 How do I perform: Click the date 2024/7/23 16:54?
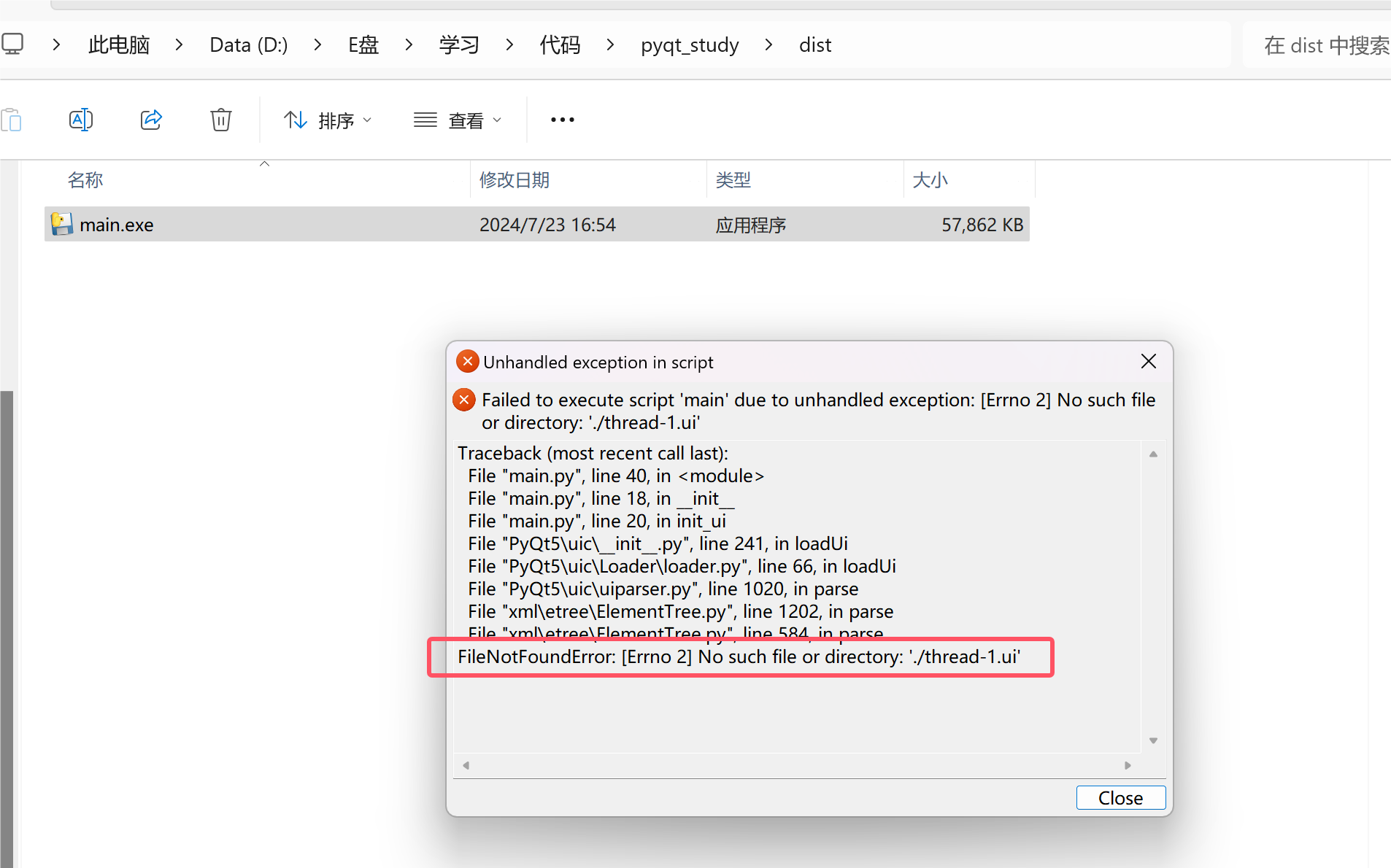point(547,225)
